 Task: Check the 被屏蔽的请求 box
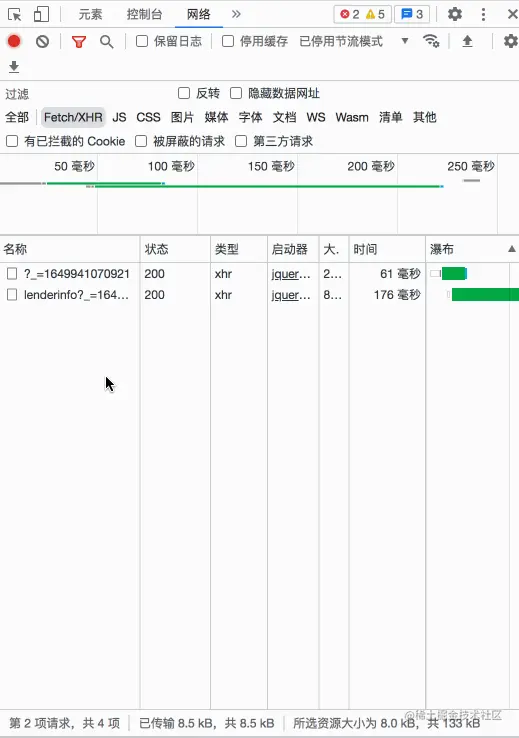[x=141, y=141]
